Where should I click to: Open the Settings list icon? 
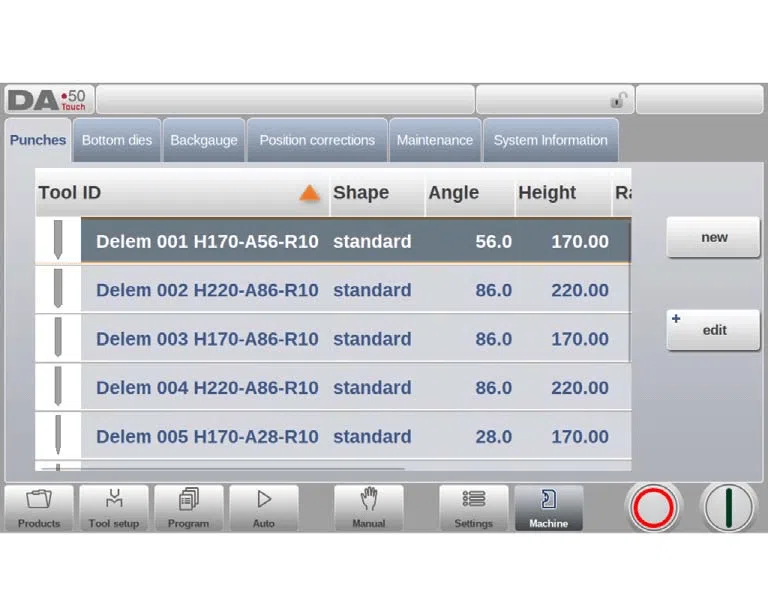(474, 508)
